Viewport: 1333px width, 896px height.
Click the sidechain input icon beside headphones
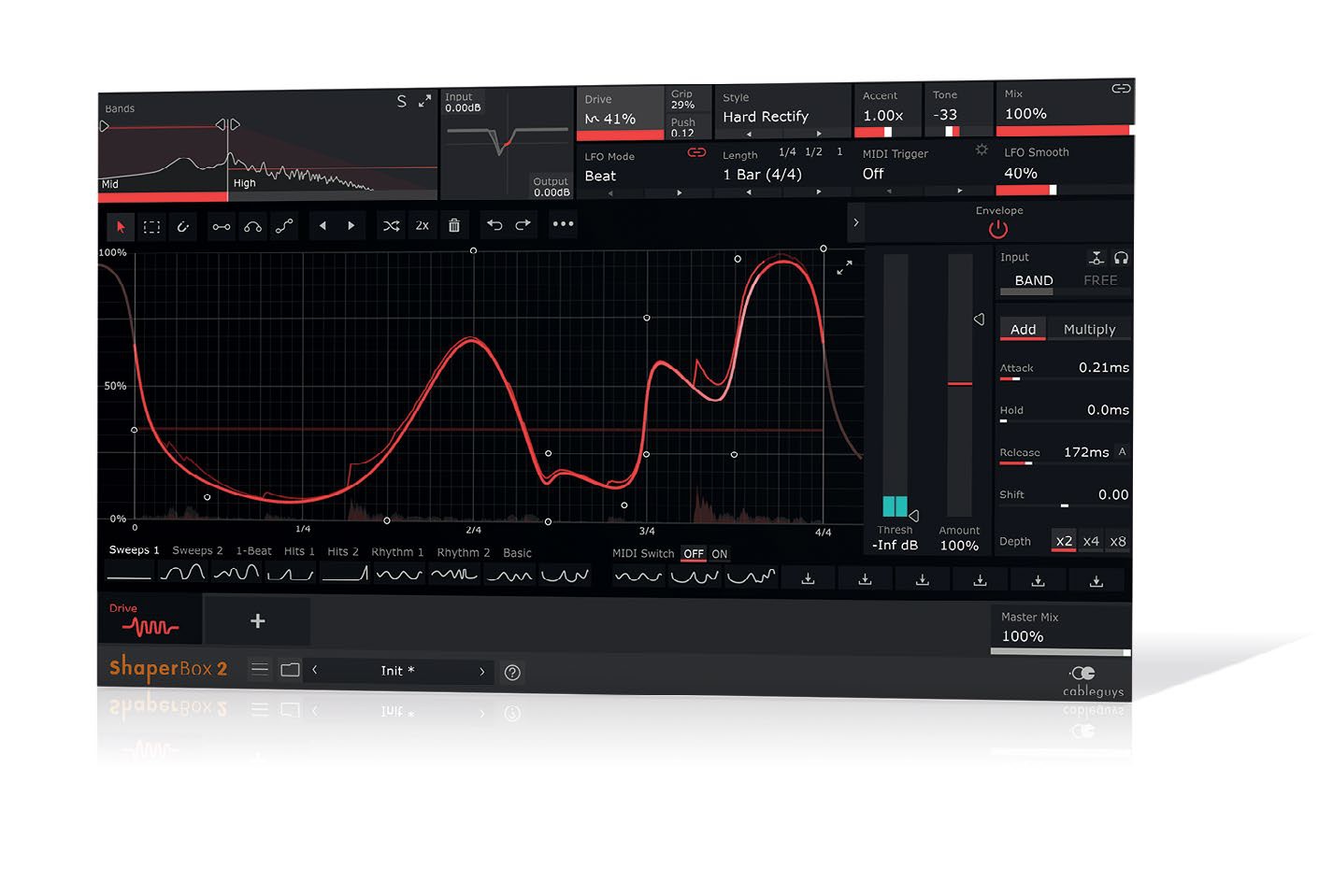[x=1096, y=257]
